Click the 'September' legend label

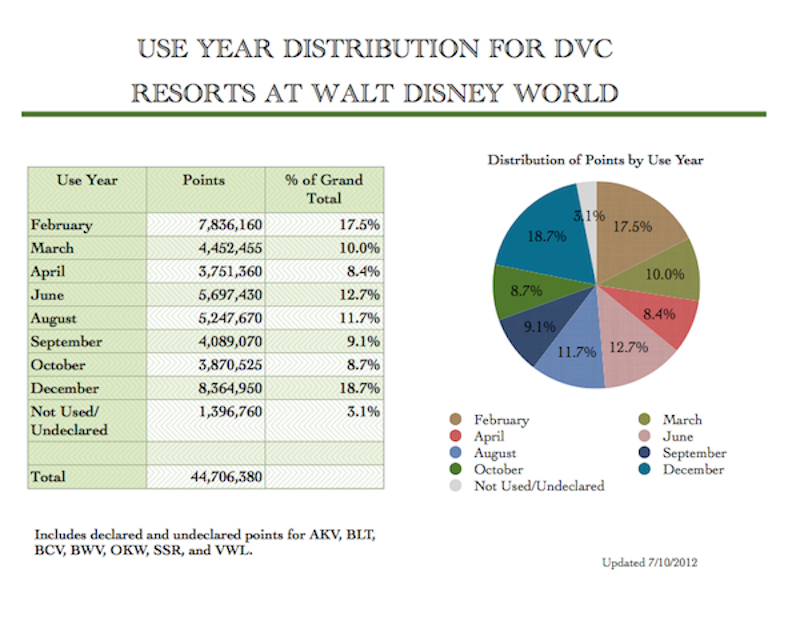[694, 453]
